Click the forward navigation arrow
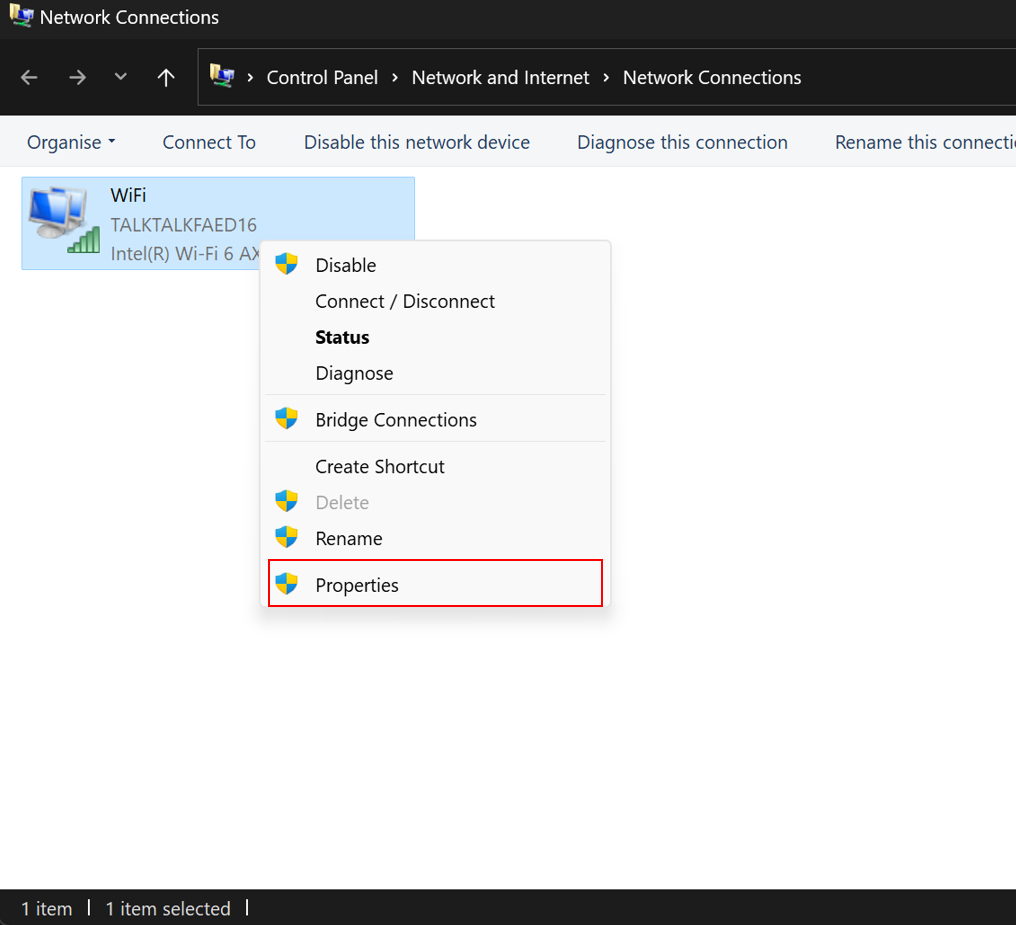 77,78
